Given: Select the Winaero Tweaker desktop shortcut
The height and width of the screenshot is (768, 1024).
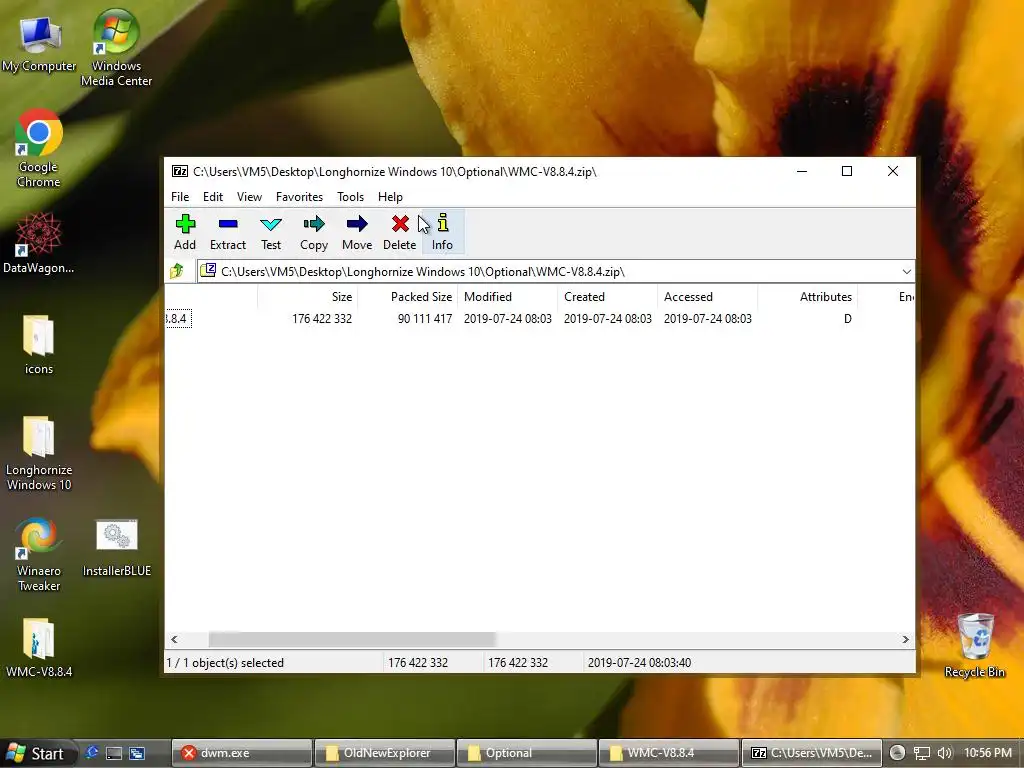Looking at the screenshot, I should click(39, 554).
